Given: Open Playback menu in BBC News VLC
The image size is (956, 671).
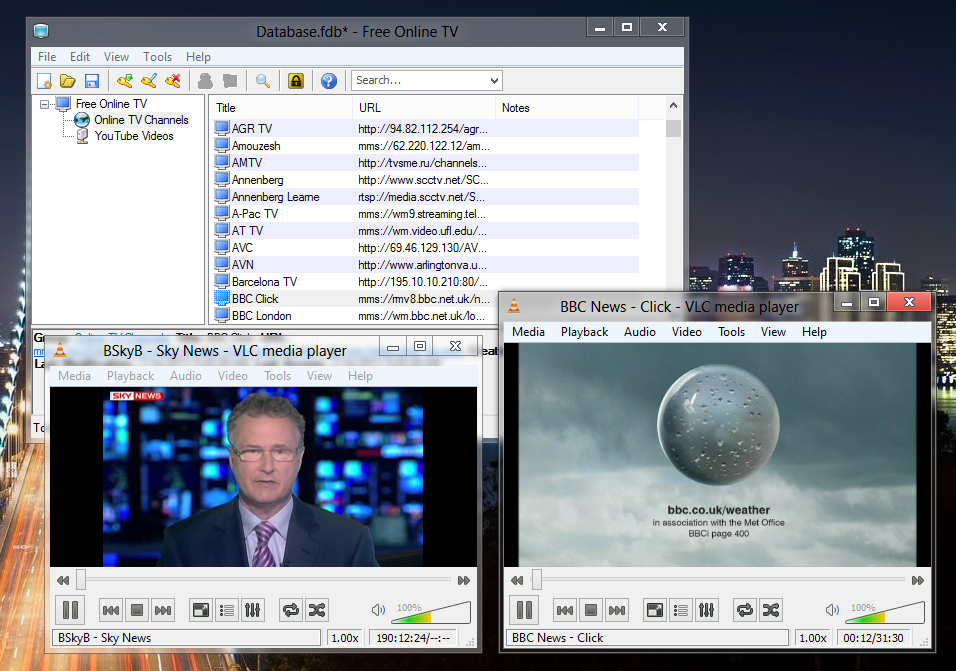Looking at the screenshot, I should (x=584, y=332).
